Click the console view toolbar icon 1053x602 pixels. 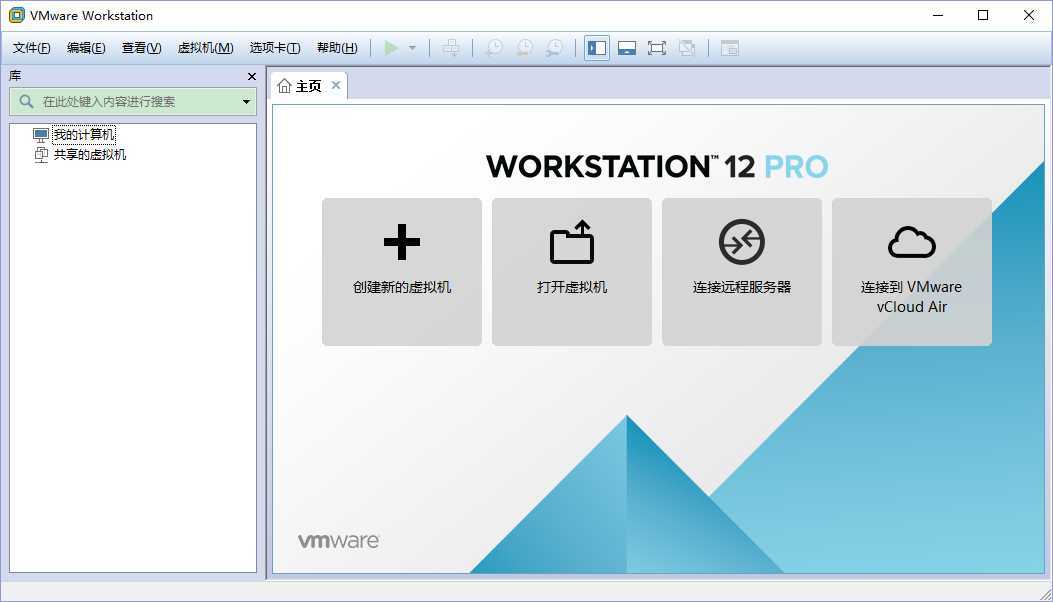729,48
